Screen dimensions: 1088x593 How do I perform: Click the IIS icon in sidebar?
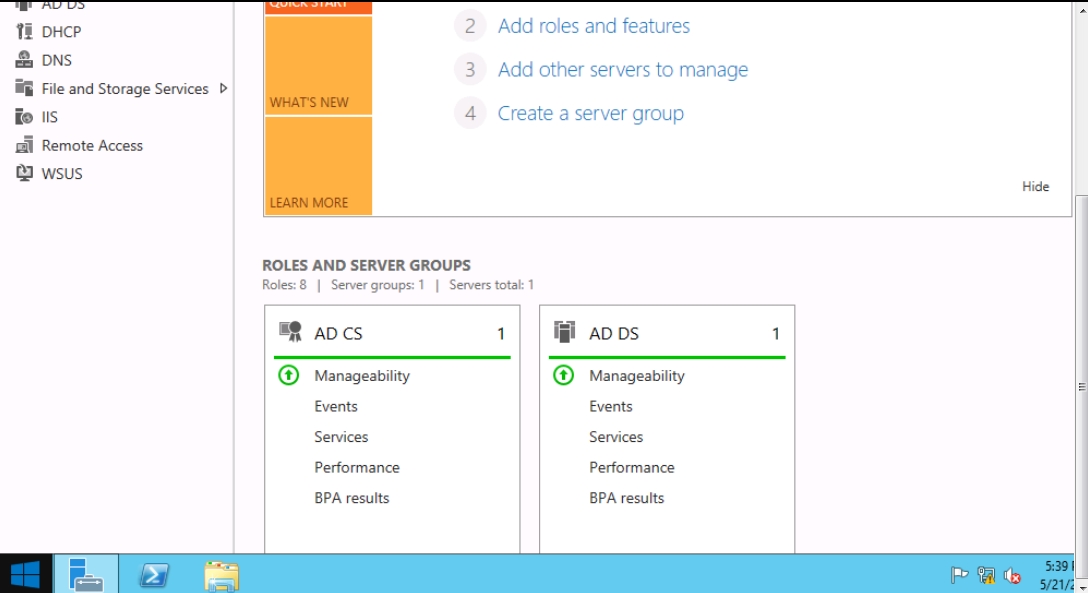(24, 117)
